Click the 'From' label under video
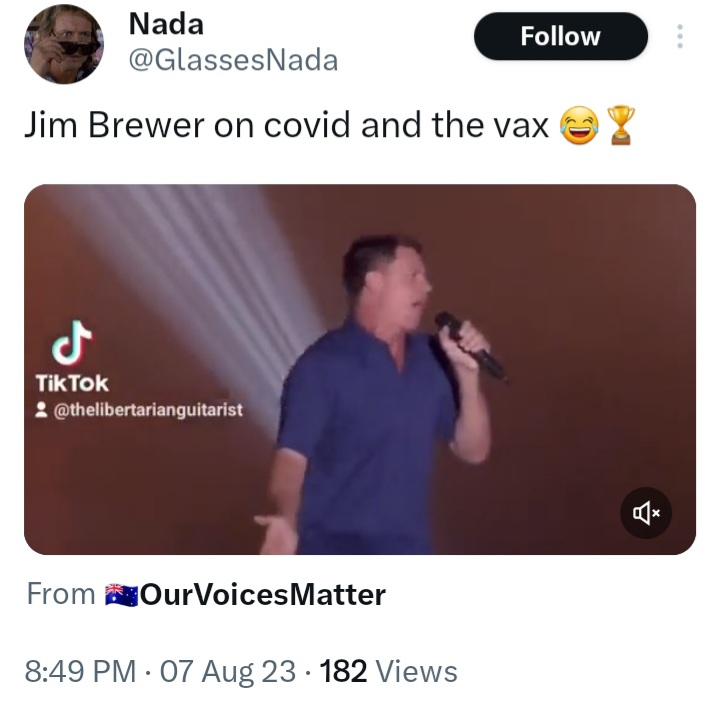The height and width of the screenshot is (710, 712). (61, 594)
